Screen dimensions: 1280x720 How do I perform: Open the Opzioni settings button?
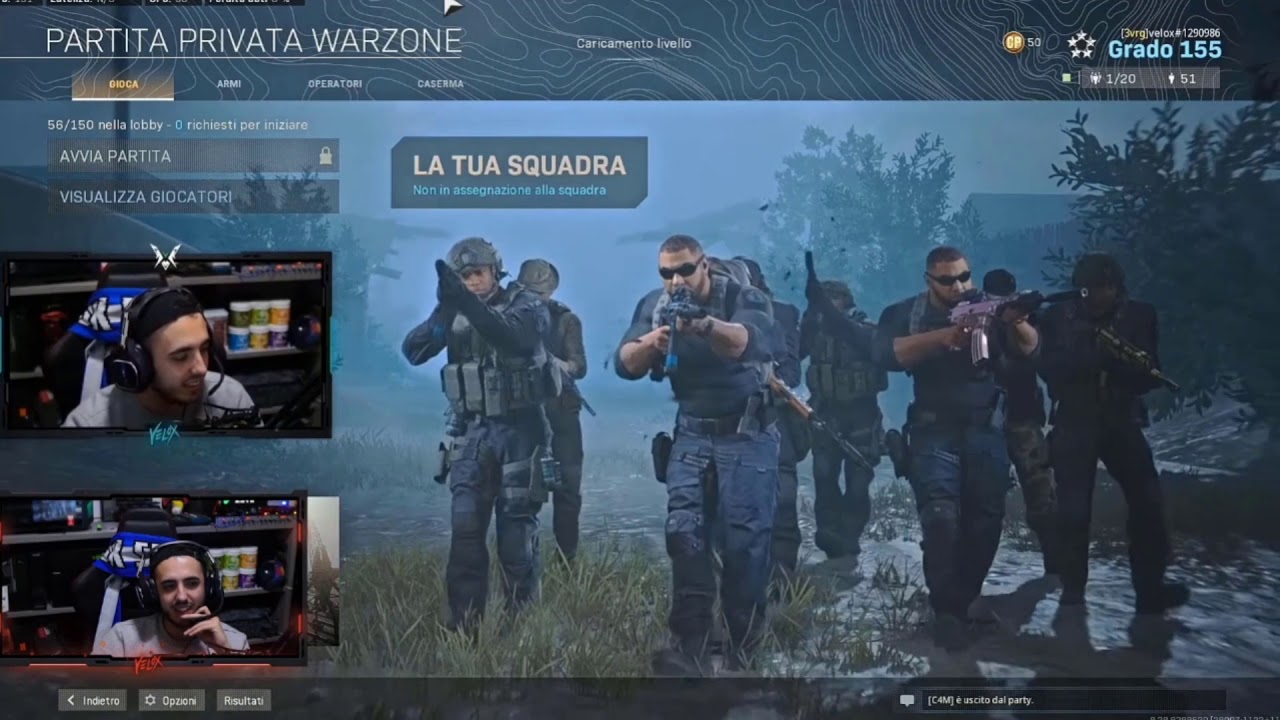(171, 701)
